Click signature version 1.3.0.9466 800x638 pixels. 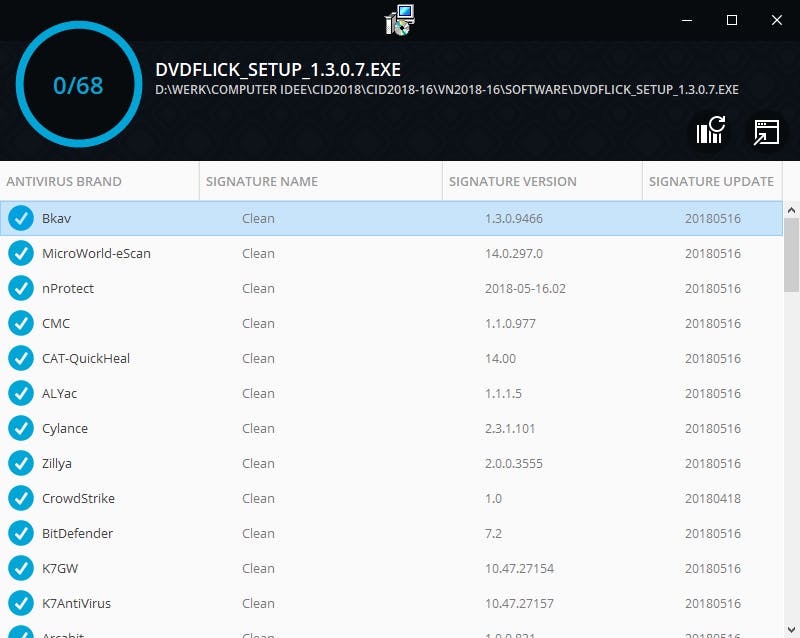coord(514,218)
